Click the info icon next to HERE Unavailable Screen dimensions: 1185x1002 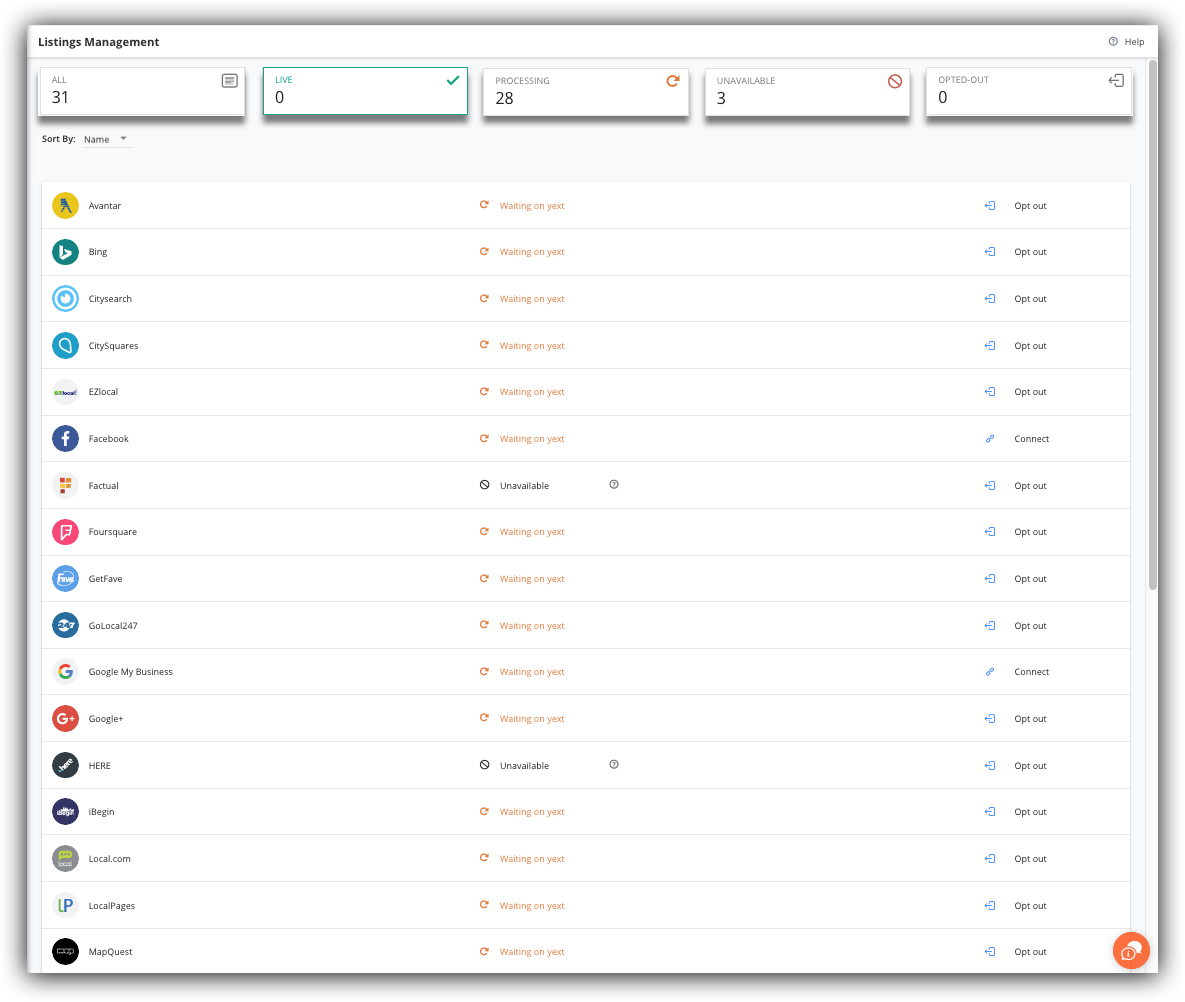tap(614, 765)
